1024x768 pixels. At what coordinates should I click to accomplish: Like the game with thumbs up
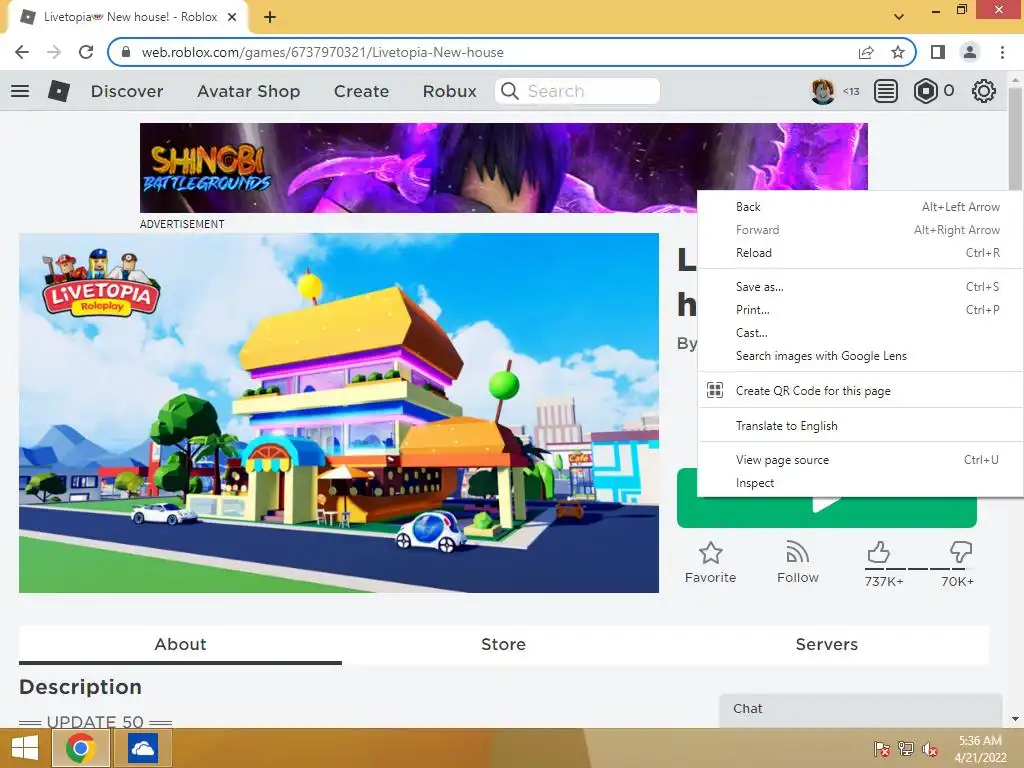pyautogui.click(x=878, y=552)
